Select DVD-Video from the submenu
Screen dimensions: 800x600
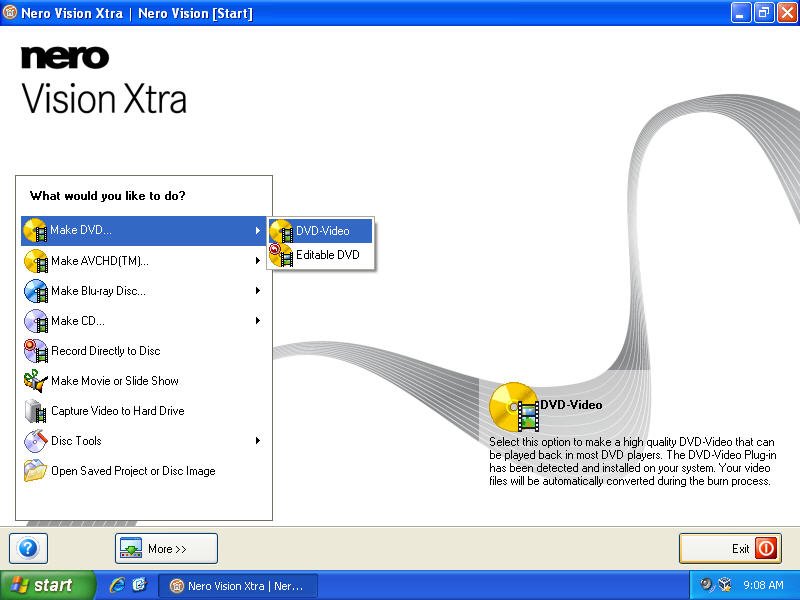click(321, 231)
